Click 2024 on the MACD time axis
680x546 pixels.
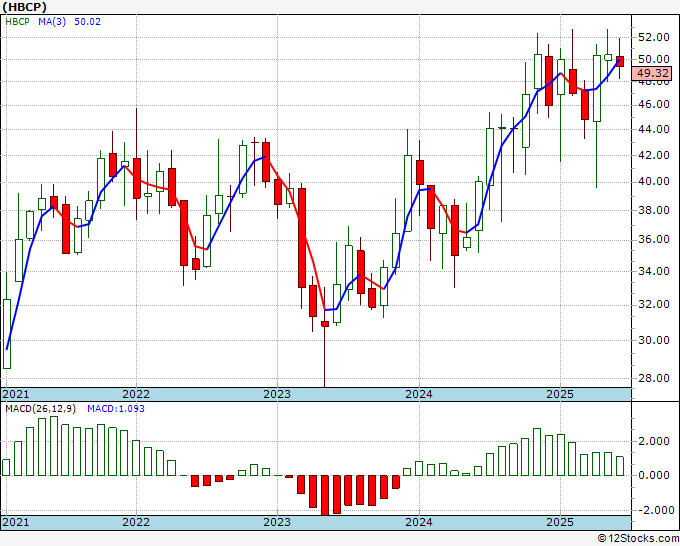coord(419,522)
